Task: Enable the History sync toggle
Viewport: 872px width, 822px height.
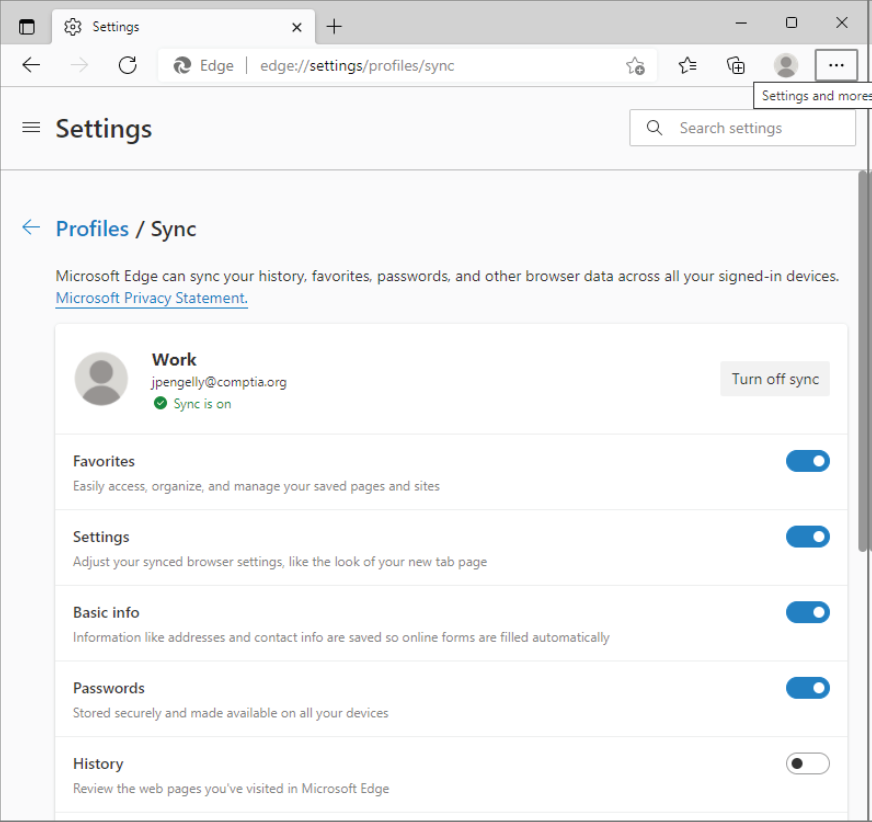Action: tap(807, 764)
